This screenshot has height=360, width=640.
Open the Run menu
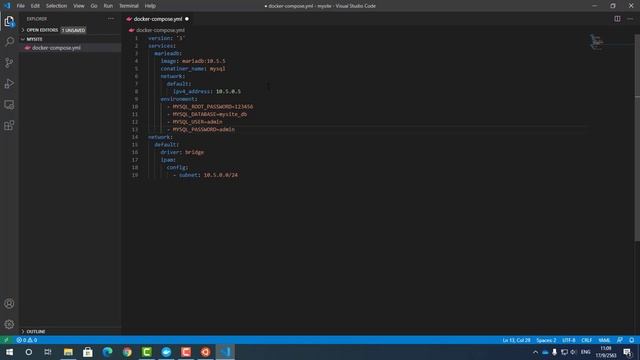click(x=108, y=6)
